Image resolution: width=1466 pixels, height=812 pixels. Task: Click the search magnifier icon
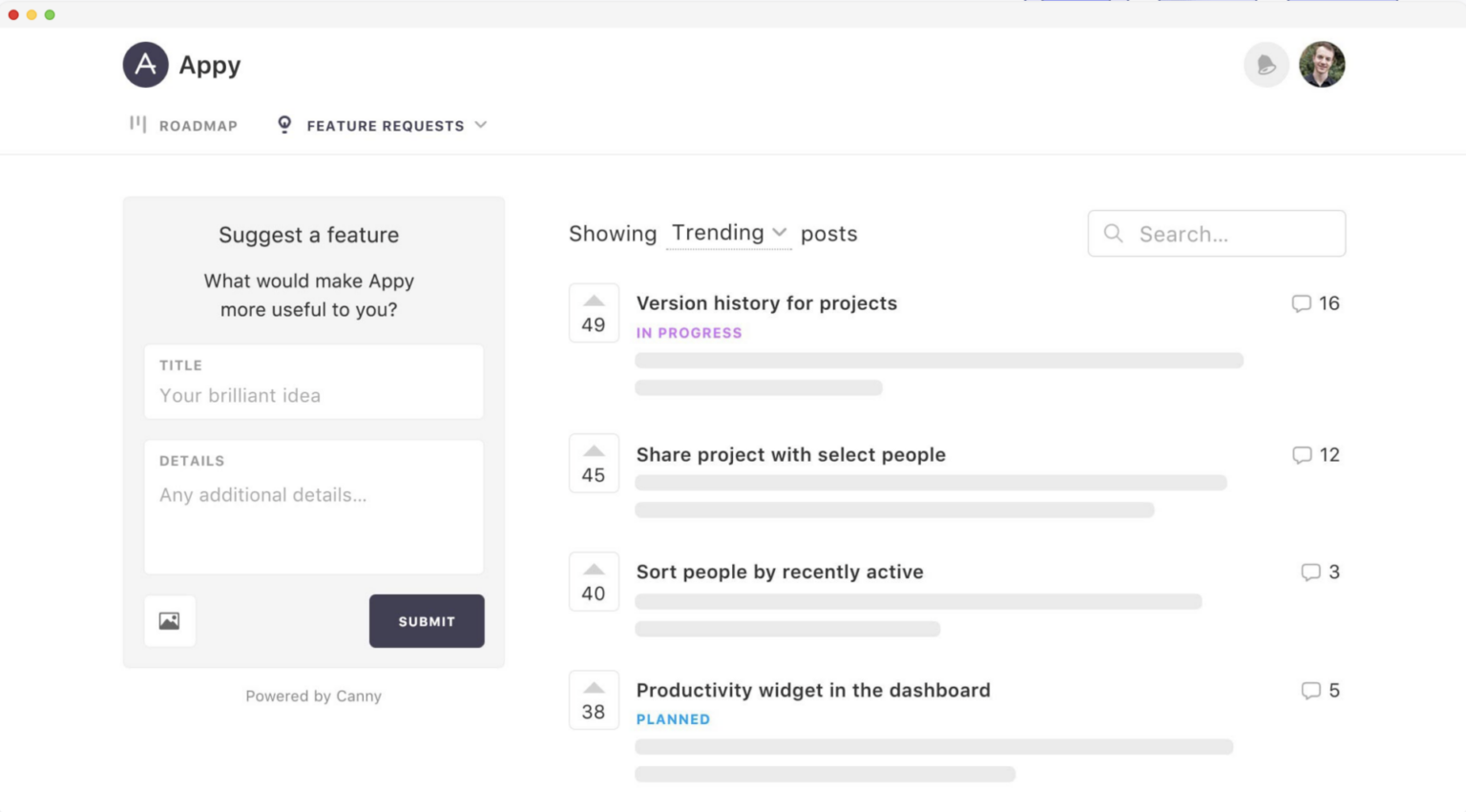(1113, 233)
